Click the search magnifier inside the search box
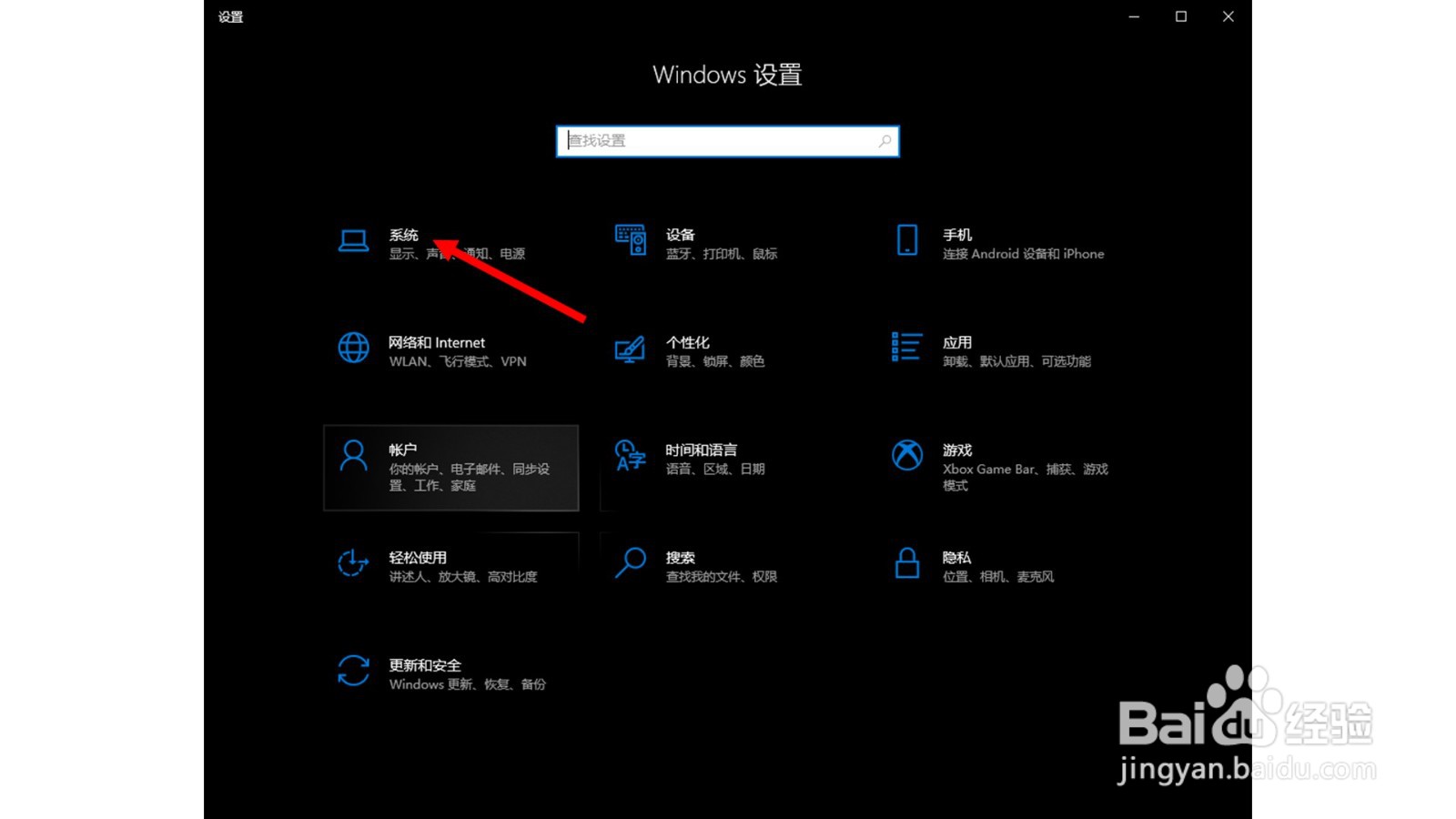Image resolution: width=1456 pixels, height=819 pixels. point(885,142)
